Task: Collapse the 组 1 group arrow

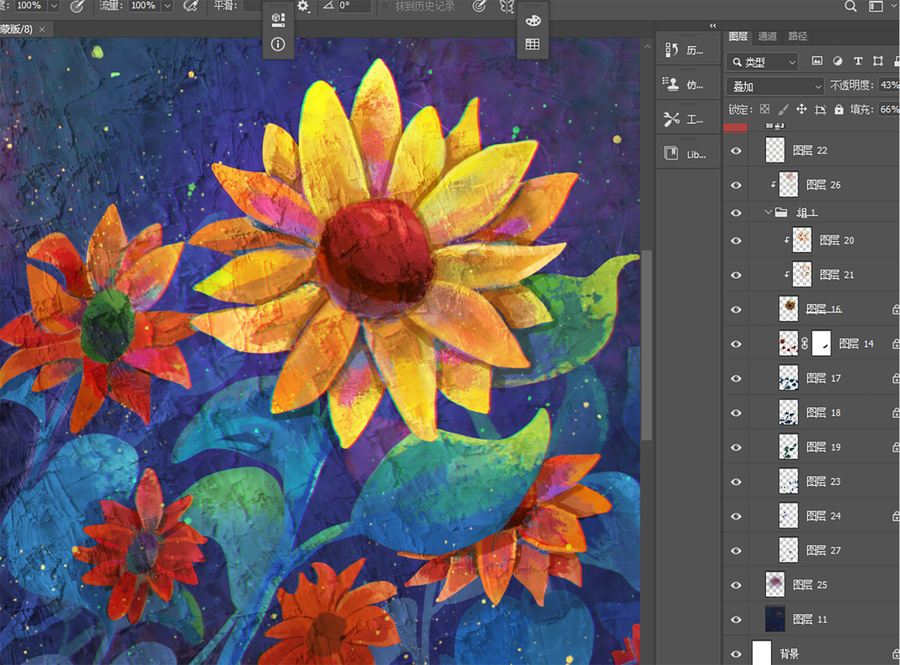Action: [x=769, y=212]
